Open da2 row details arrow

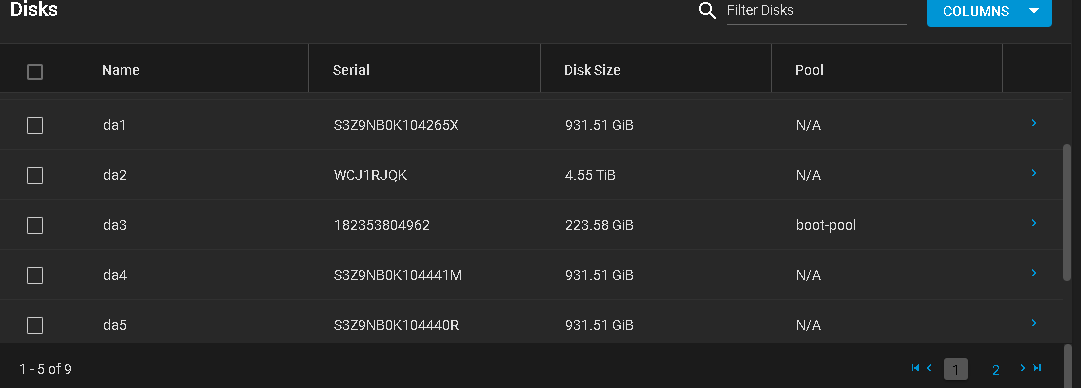1033,173
